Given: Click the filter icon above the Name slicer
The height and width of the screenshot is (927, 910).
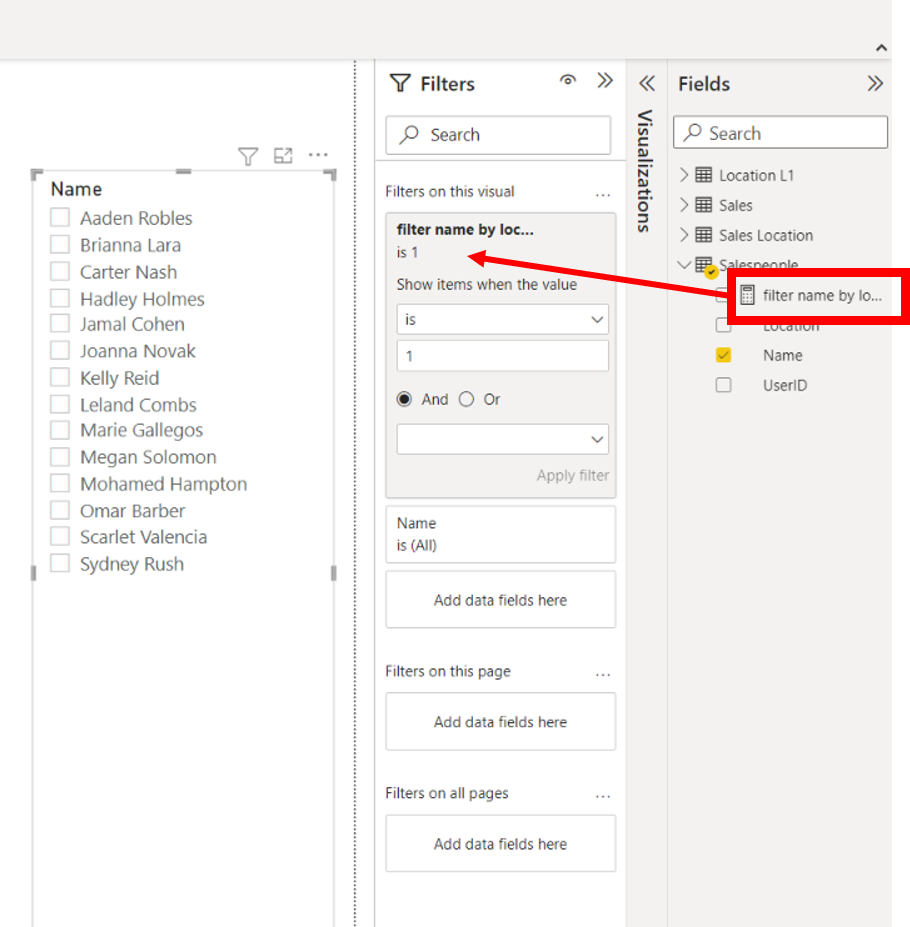Looking at the screenshot, I should [248, 156].
